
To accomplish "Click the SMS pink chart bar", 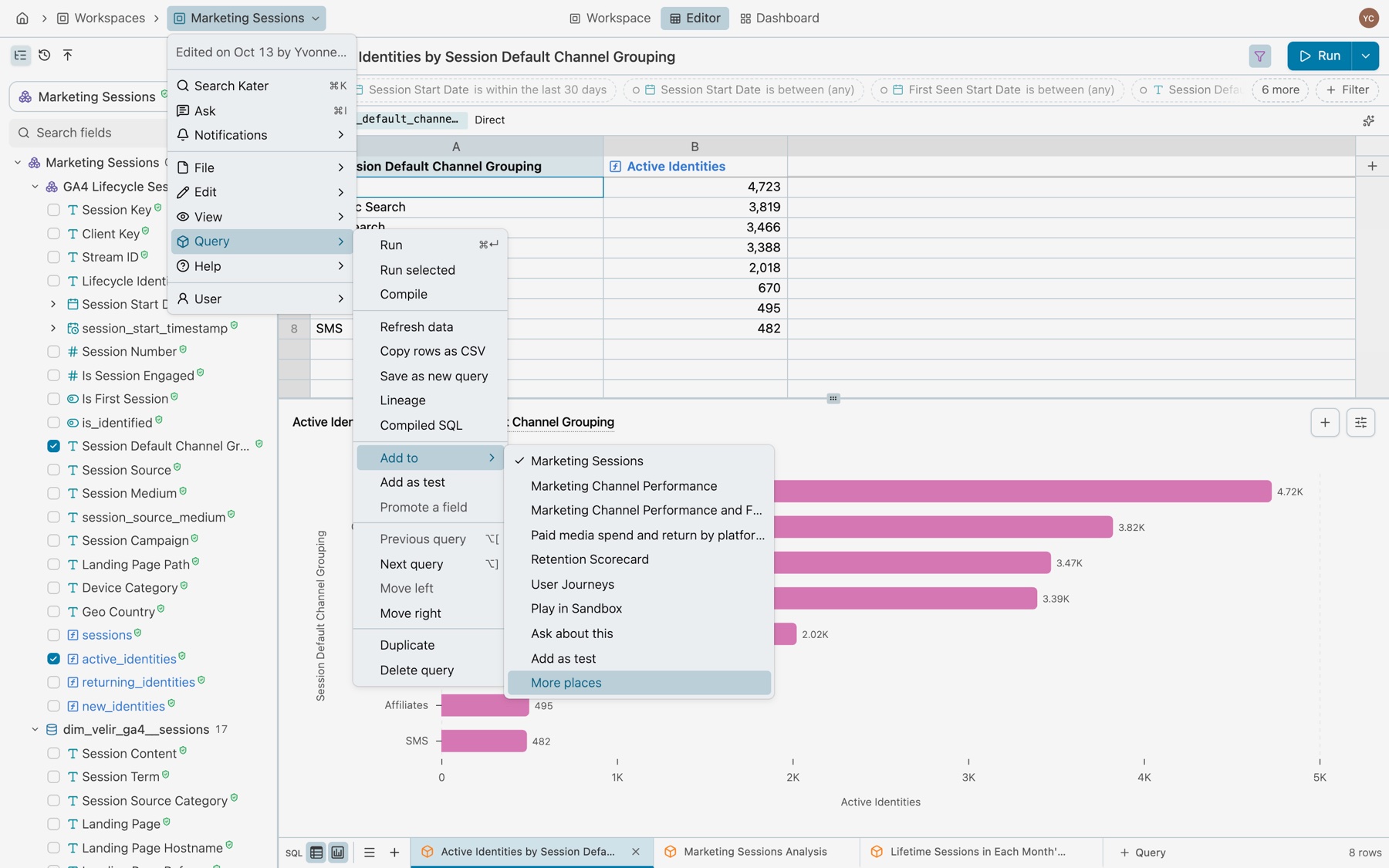I will pyautogui.click(x=484, y=741).
